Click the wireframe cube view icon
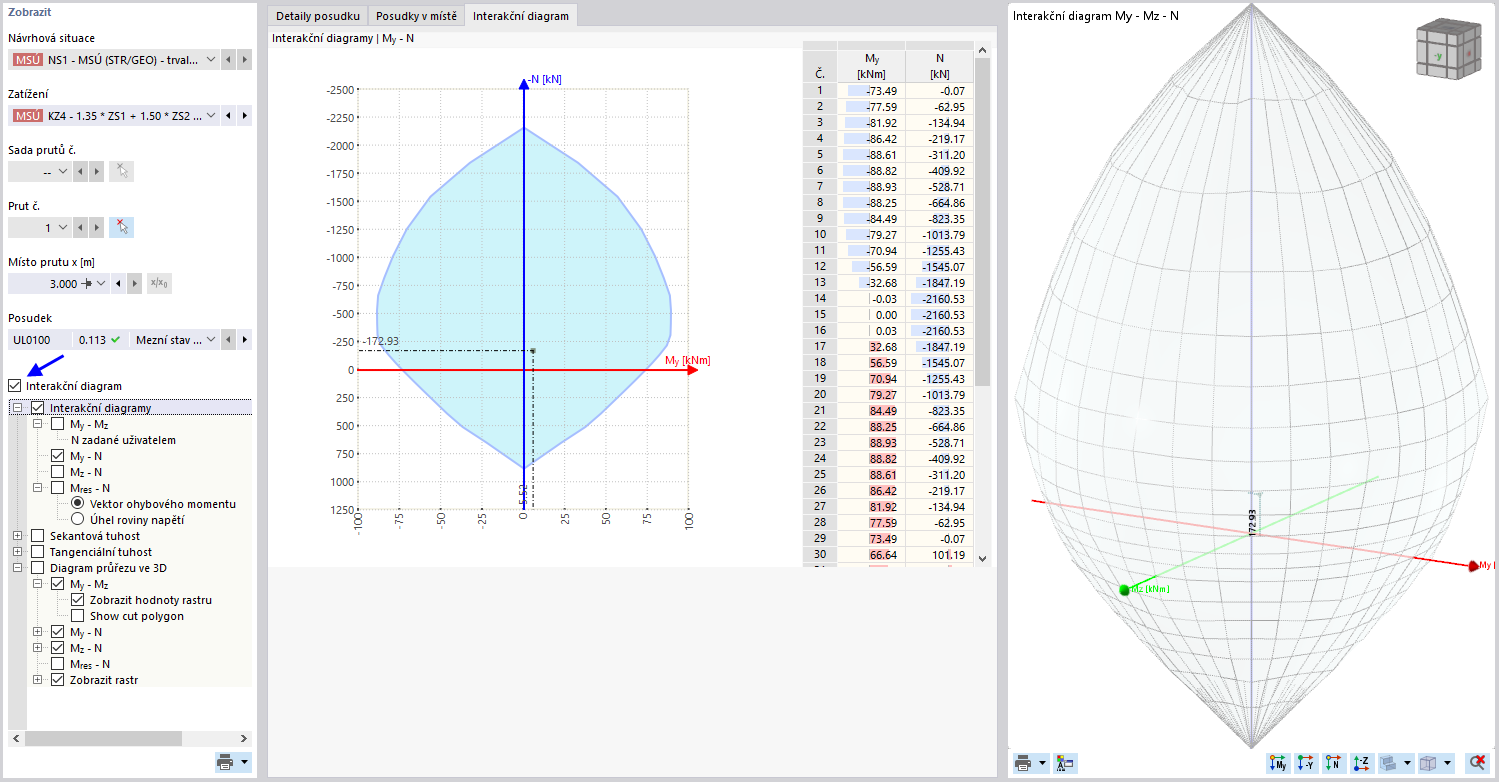 tap(1429, 763)
